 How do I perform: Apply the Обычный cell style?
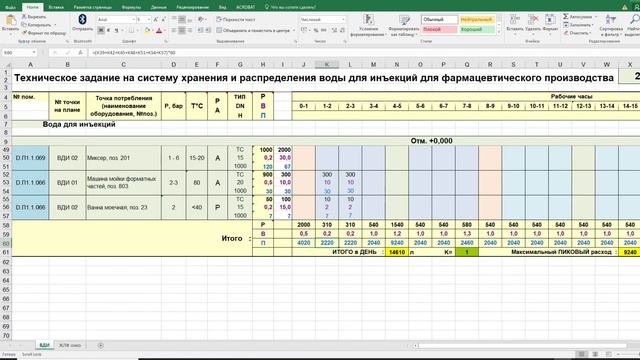pos(440,20)
